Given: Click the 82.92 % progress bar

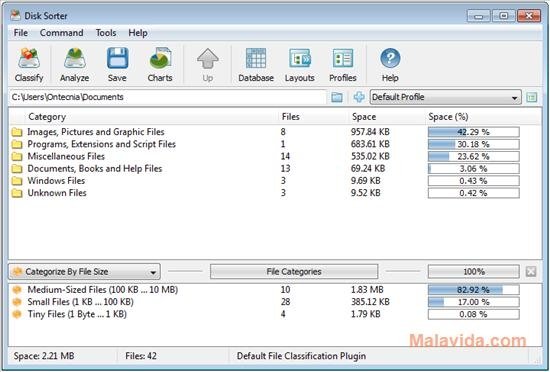Looking at the screenshot, I should [x=474, y=290].
